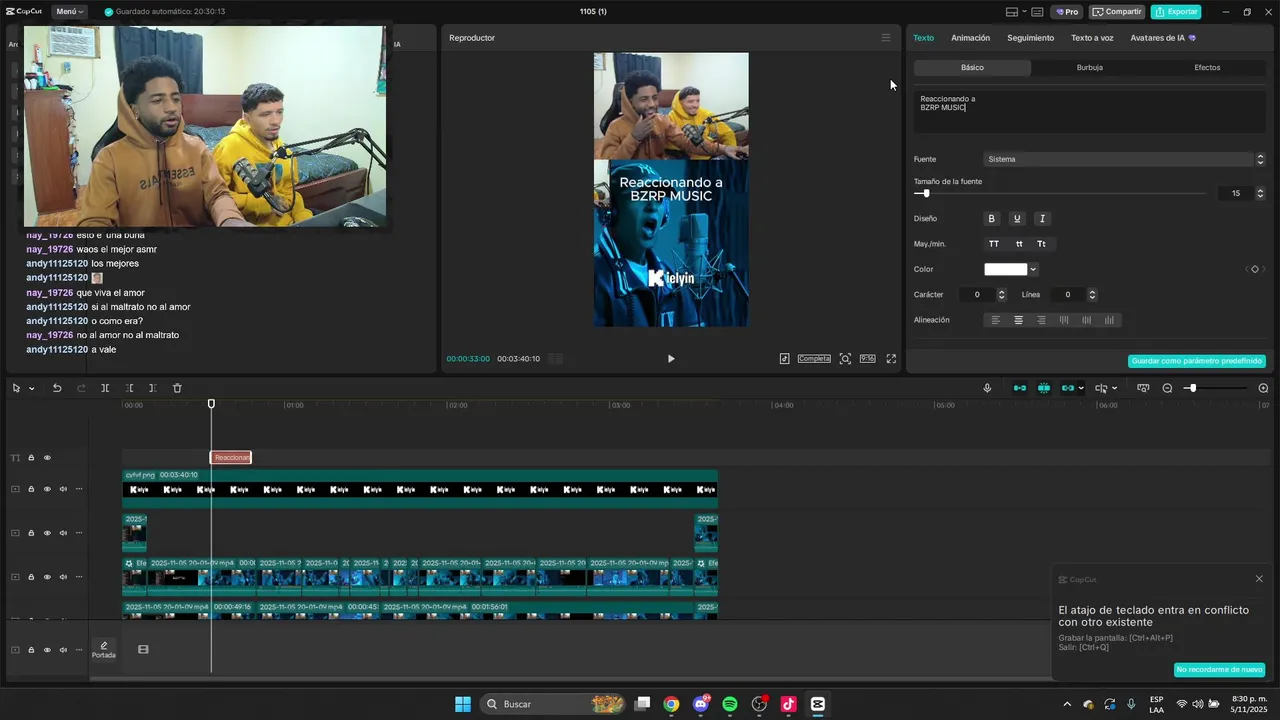Viewport: 1280px width, 720px height.
Task: Select the Burbuja sub-tab
Action: [x=1090, y=68]
